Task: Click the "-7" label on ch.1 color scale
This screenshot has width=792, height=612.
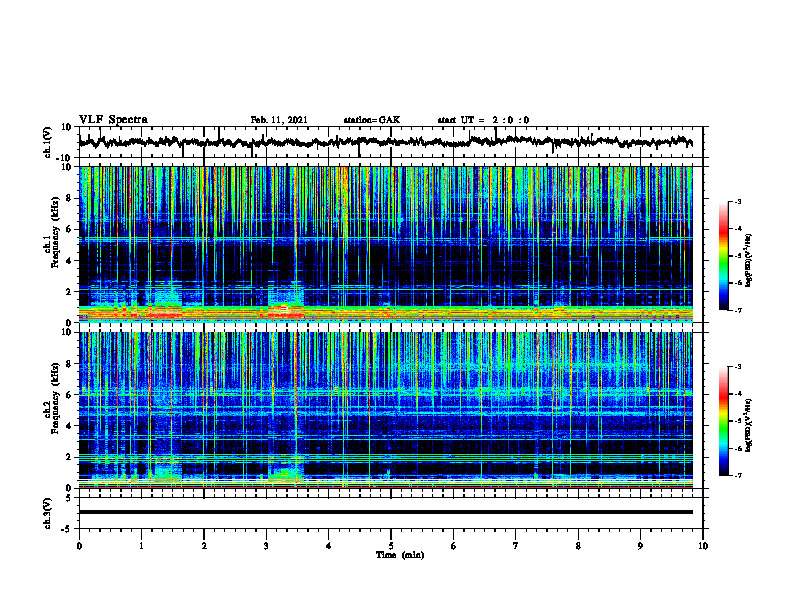Action: coord(737,310)
